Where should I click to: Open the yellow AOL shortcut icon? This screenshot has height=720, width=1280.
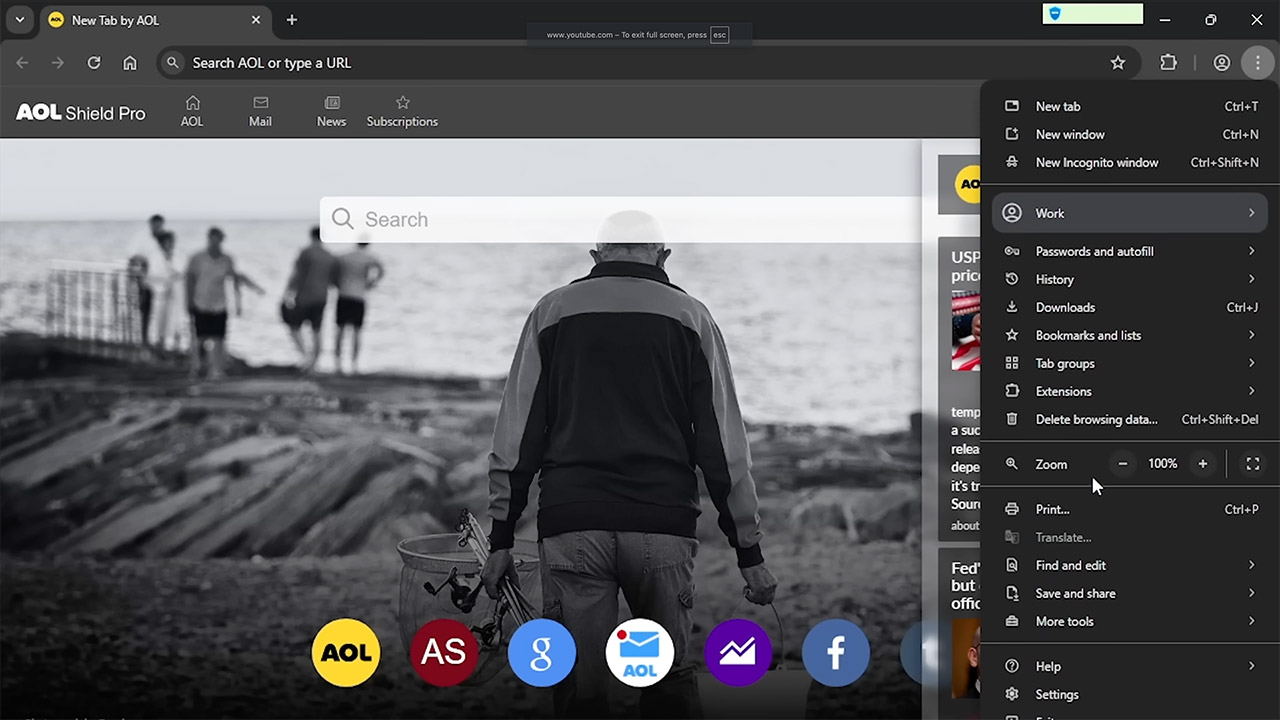pos(345,652)
